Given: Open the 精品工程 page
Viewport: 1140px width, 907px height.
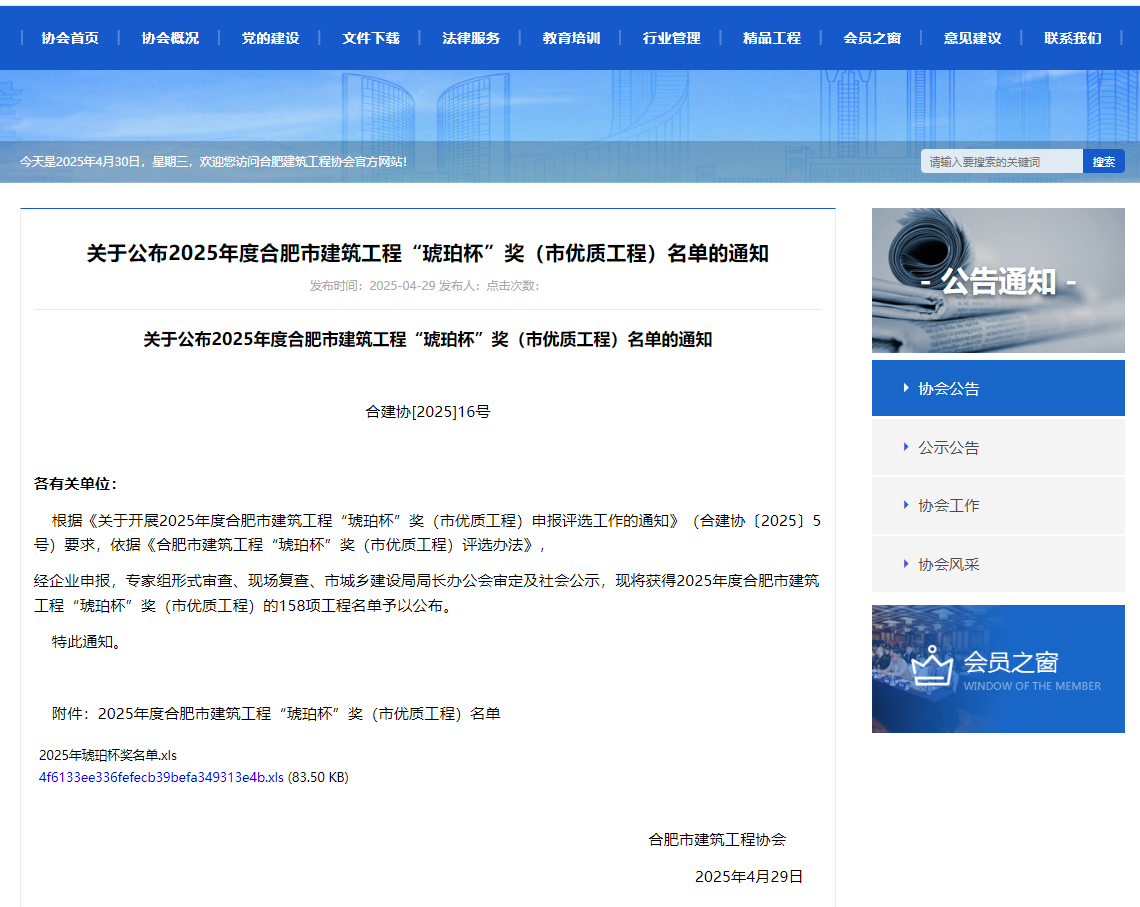Looking at the screenshot, I should point(772,38).
